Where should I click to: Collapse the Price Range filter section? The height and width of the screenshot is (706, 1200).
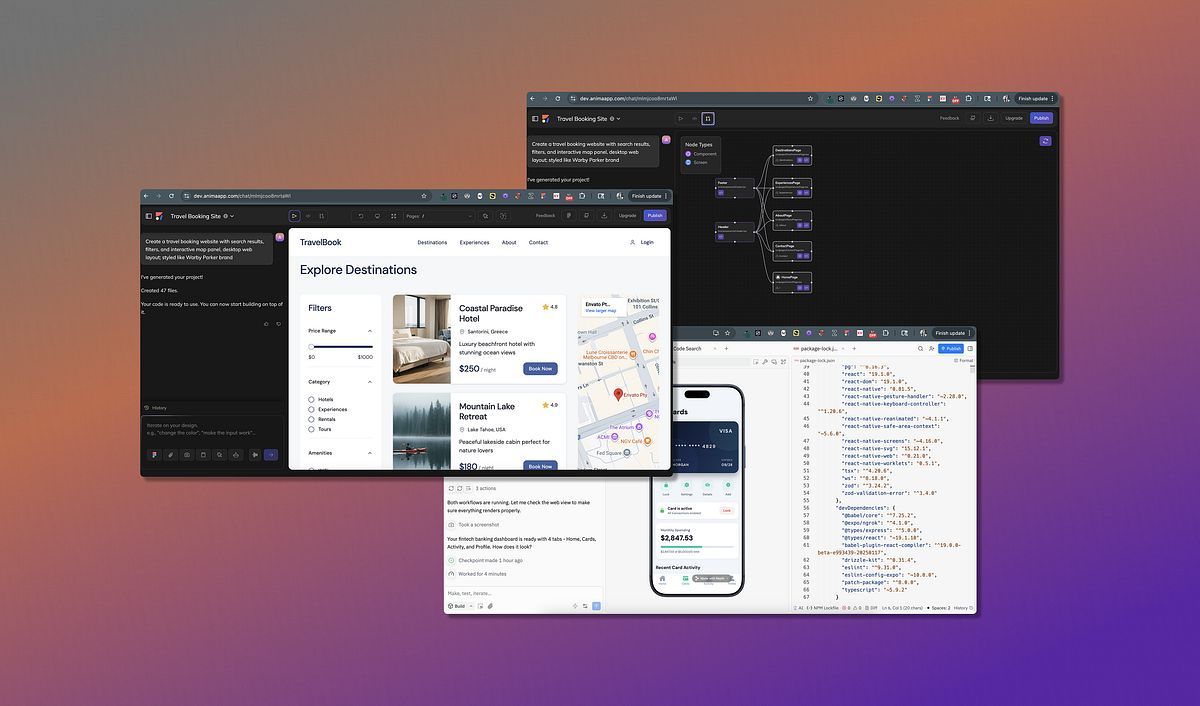[x=370, y=330]
